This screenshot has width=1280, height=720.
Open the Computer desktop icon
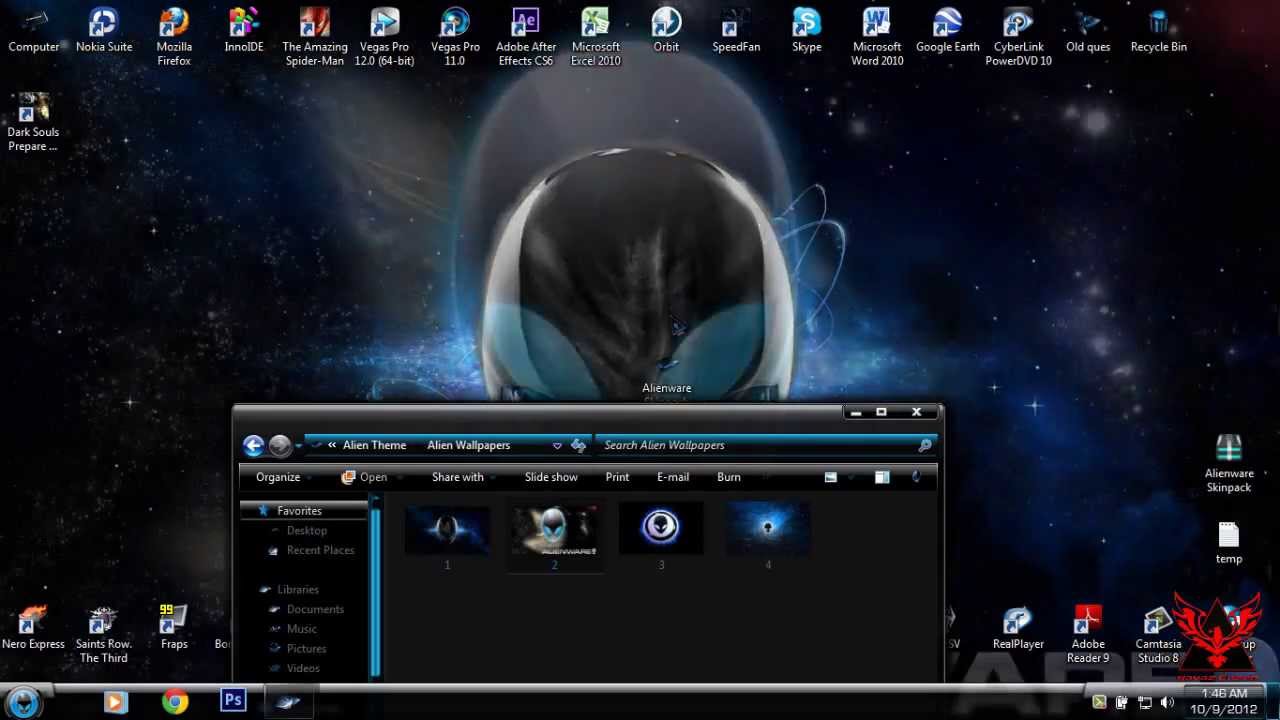tap(34, 30)
